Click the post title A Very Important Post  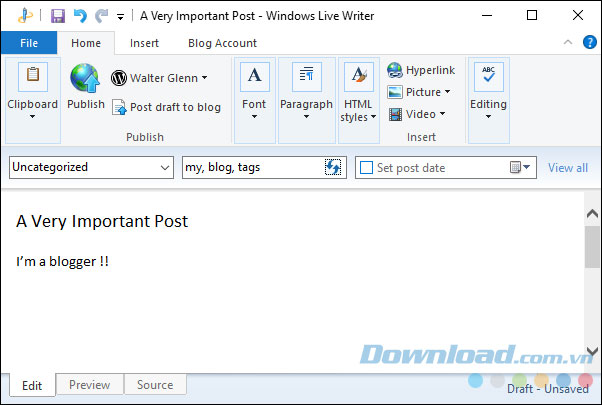(102, 221)
